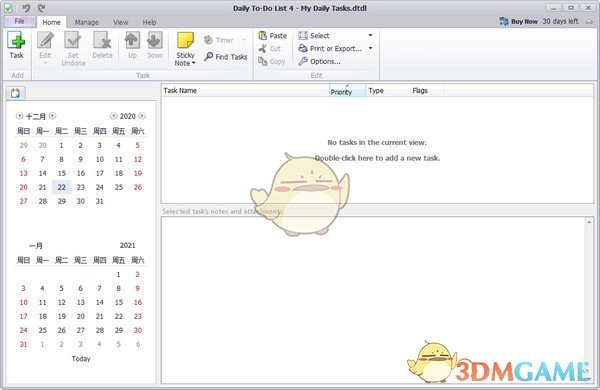This screenshot has width=600, height=390.
Task: Click the Timer clock icon
Action: [208, 39]
